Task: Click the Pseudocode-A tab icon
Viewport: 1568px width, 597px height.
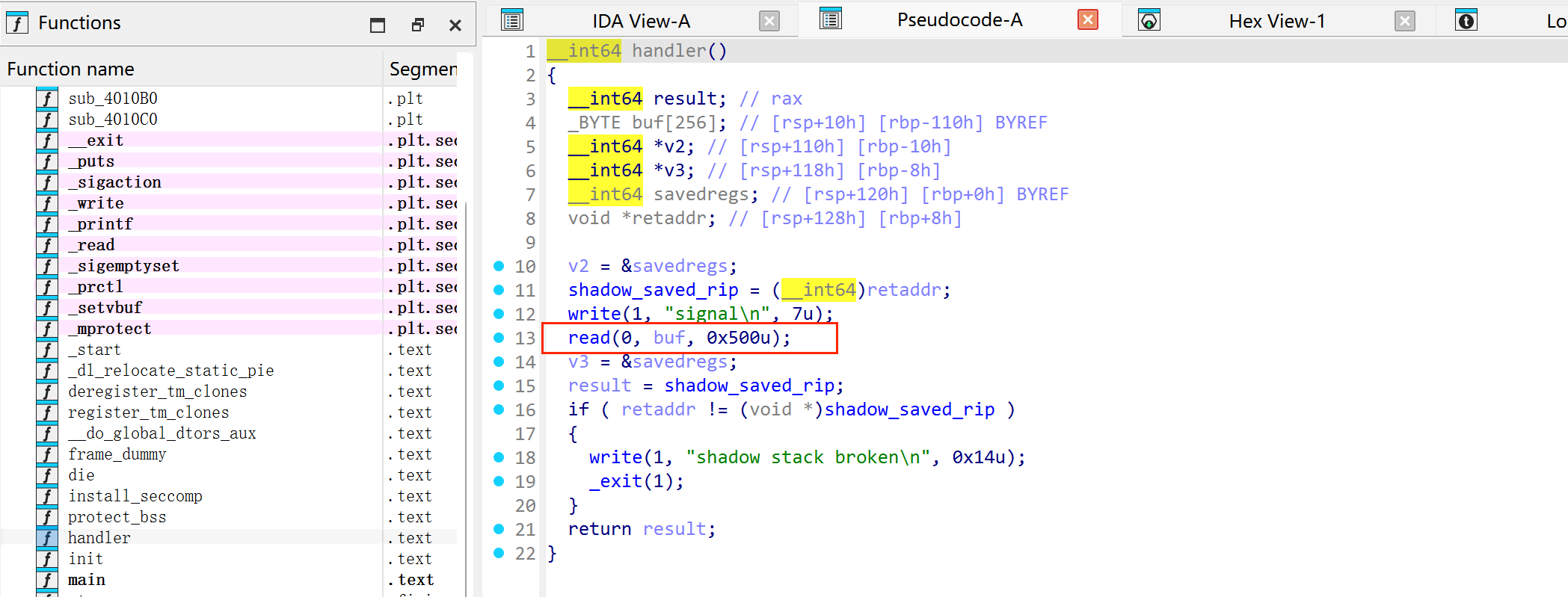Action: 831,19
